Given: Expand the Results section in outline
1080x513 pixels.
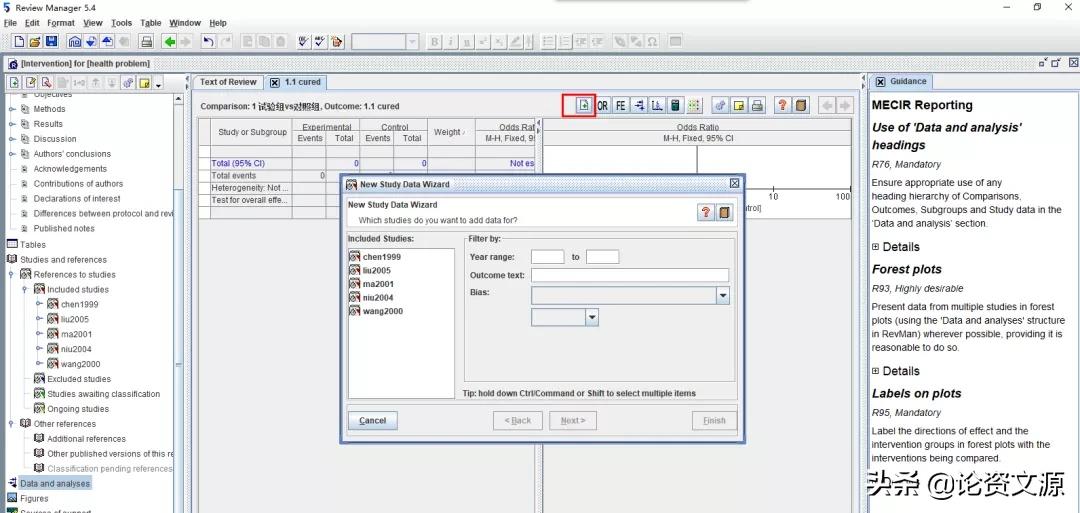Looking at the screenshot, I should click(12, 124).
